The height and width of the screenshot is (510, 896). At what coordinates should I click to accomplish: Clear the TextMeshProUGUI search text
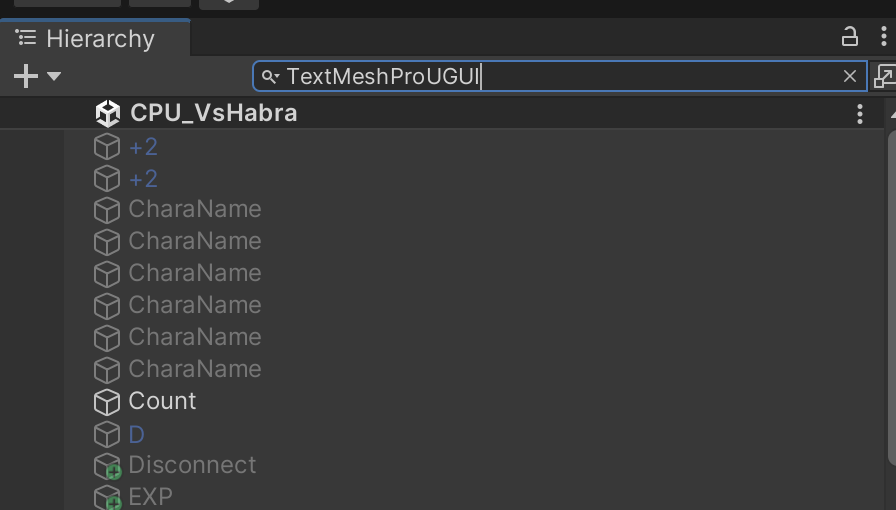[x=850, y=76]
